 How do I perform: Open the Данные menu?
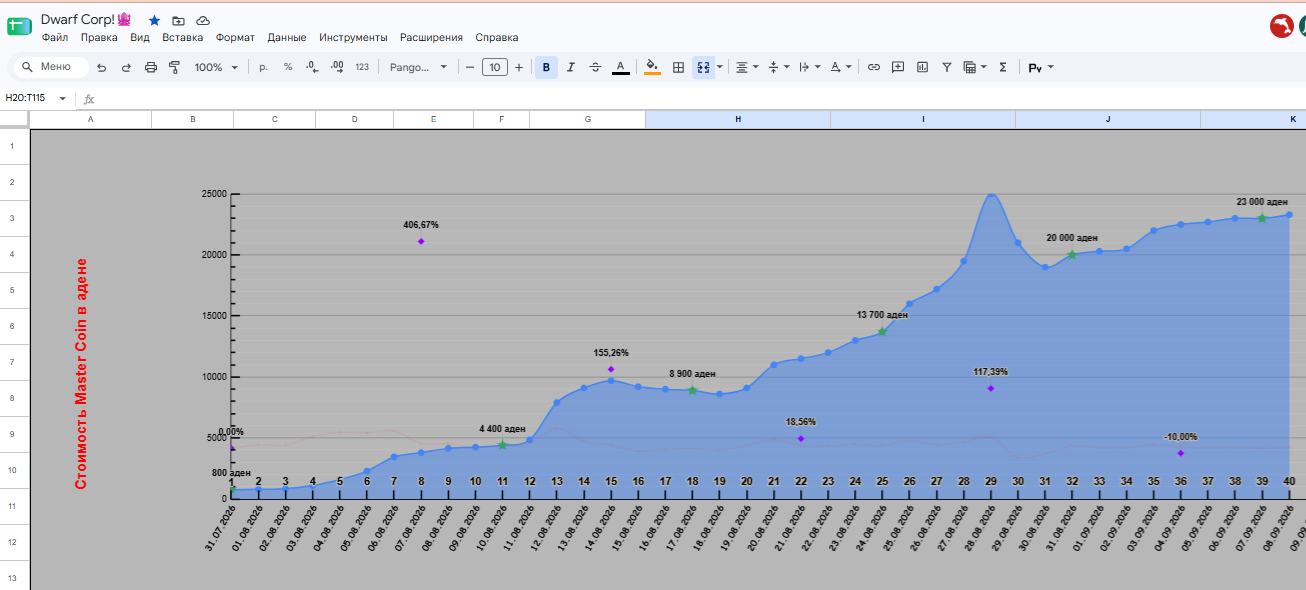pyautogui.click(x=287, y=37)
